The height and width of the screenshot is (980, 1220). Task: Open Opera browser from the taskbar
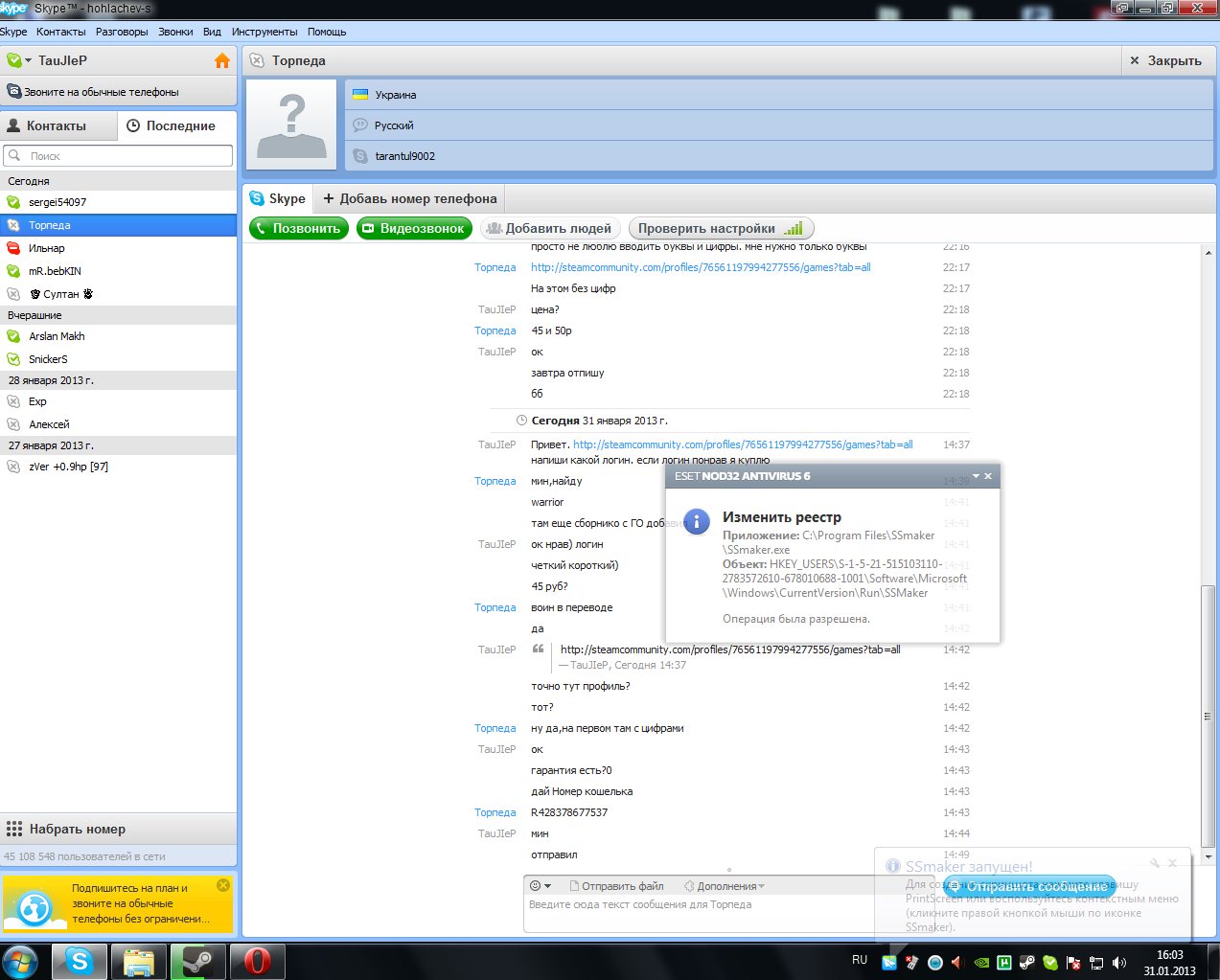click(x=257, y=961)
